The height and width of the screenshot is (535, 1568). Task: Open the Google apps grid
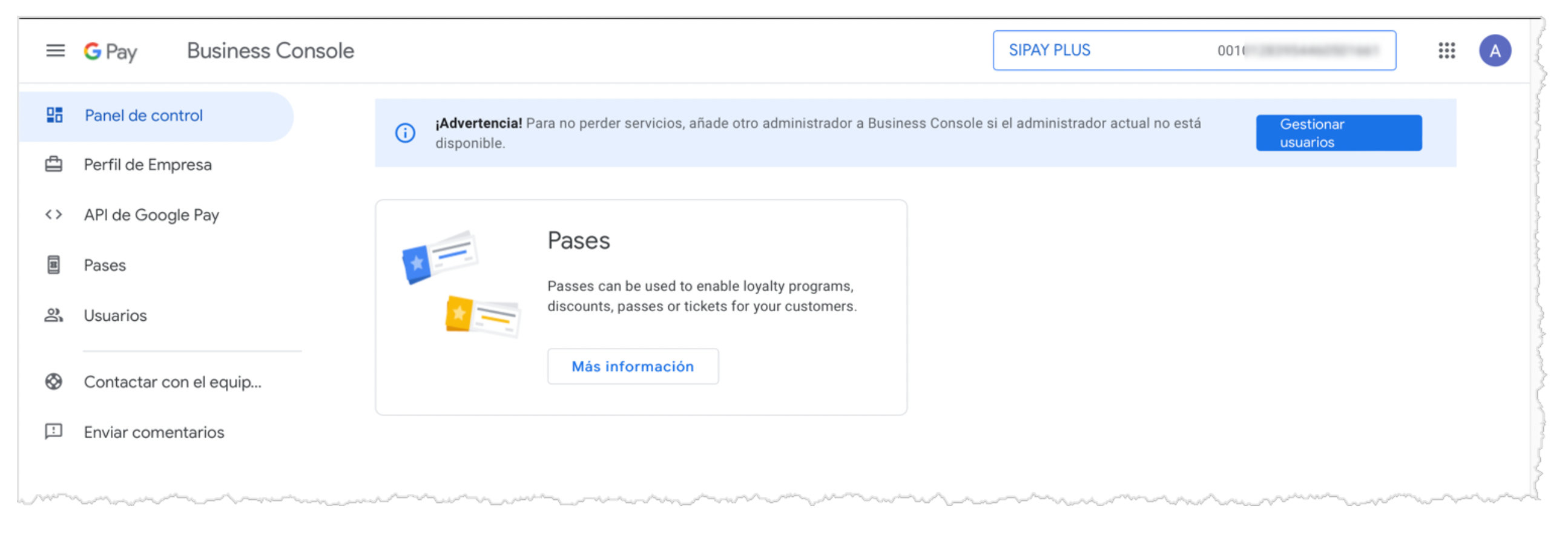1446,50
